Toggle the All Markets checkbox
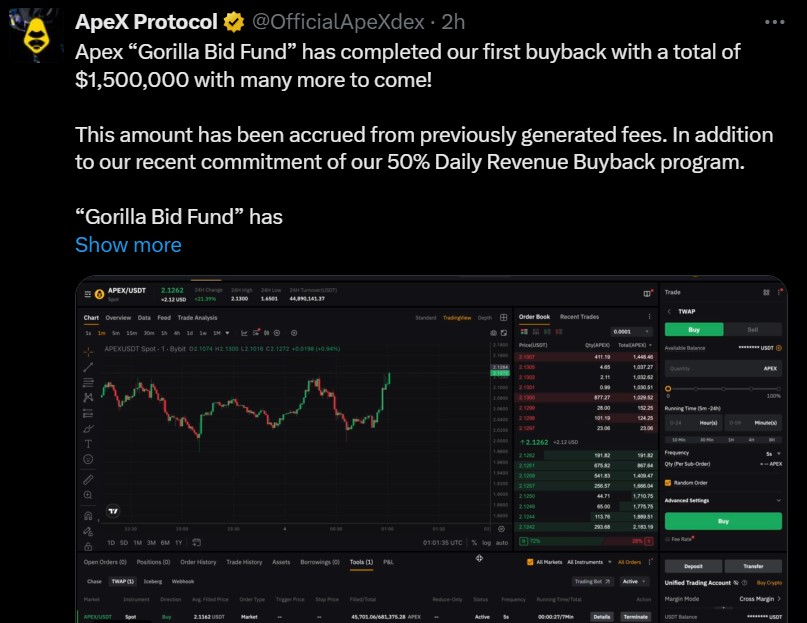This screenshot has height=623, width=807. tap(530, 562)
